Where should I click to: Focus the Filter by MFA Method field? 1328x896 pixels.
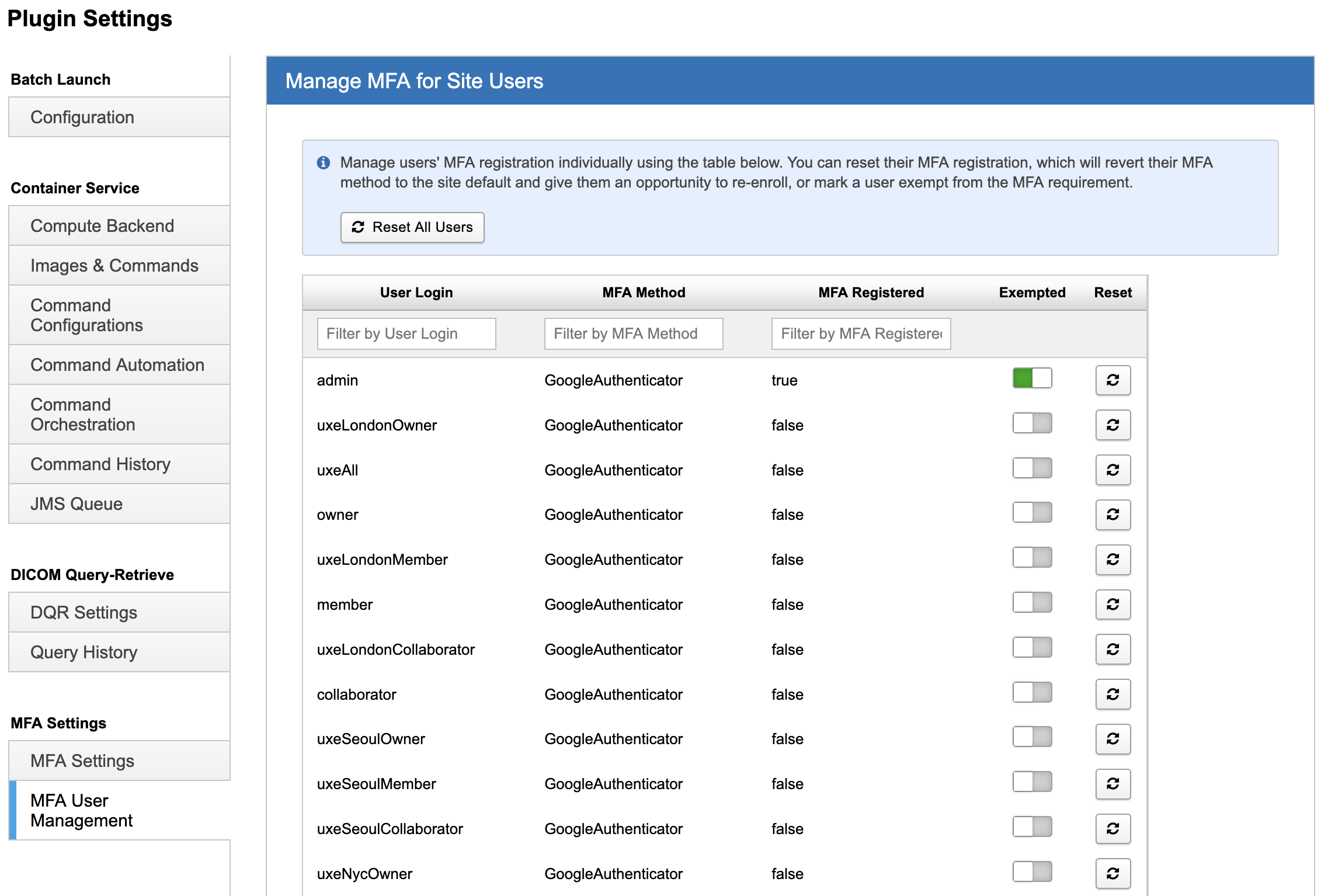(x=634, y=334)
